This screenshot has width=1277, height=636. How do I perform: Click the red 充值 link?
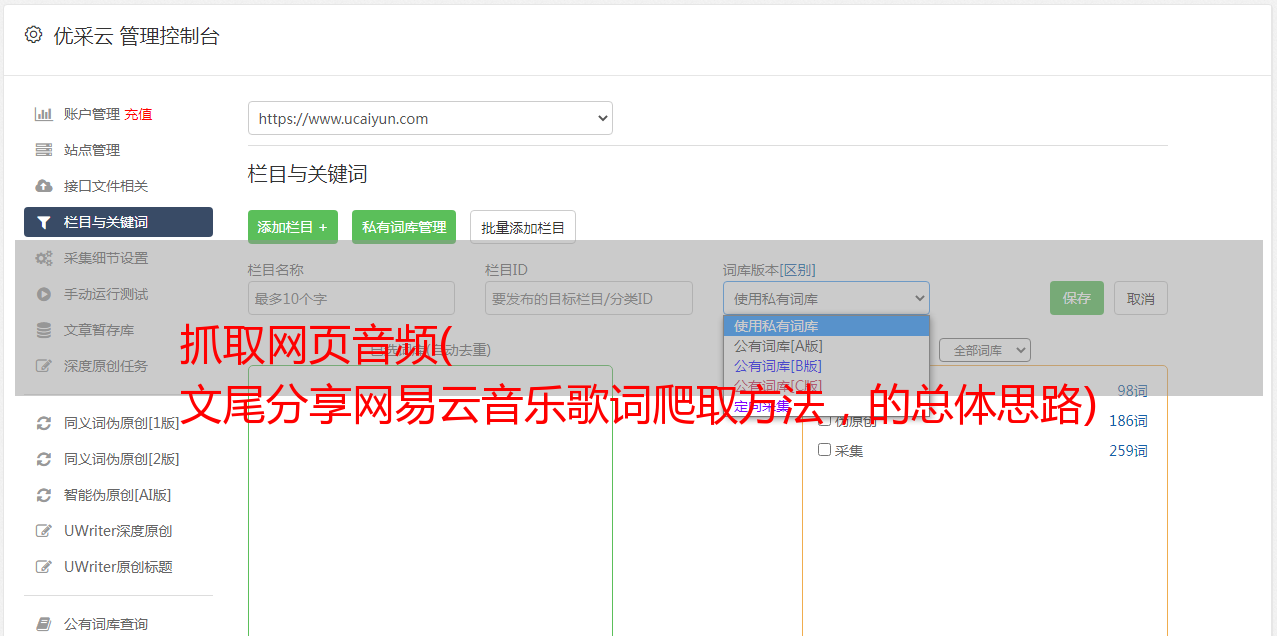138,114
